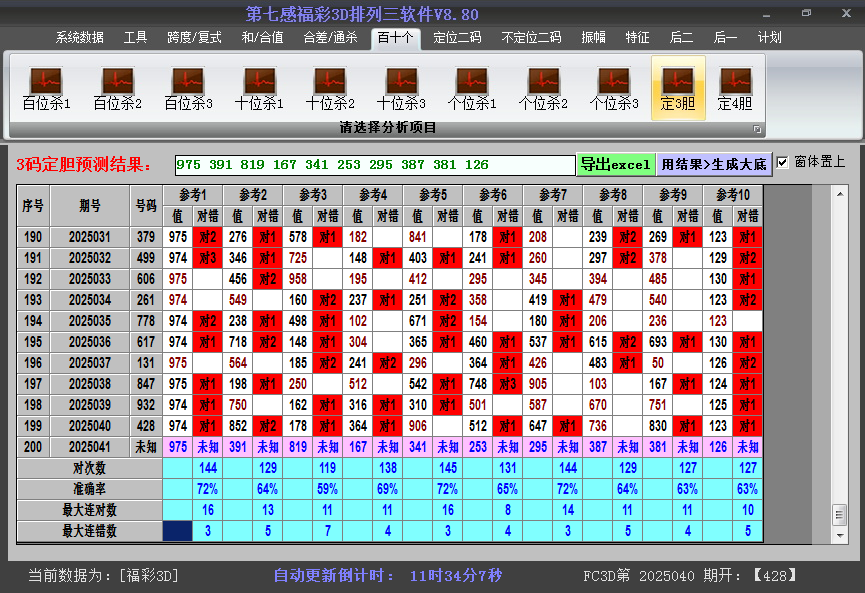This screenshot has width=865, height=593.
Task: Switch to the 后二 tab
Action: pyautogui.click(x=681, y=38)
